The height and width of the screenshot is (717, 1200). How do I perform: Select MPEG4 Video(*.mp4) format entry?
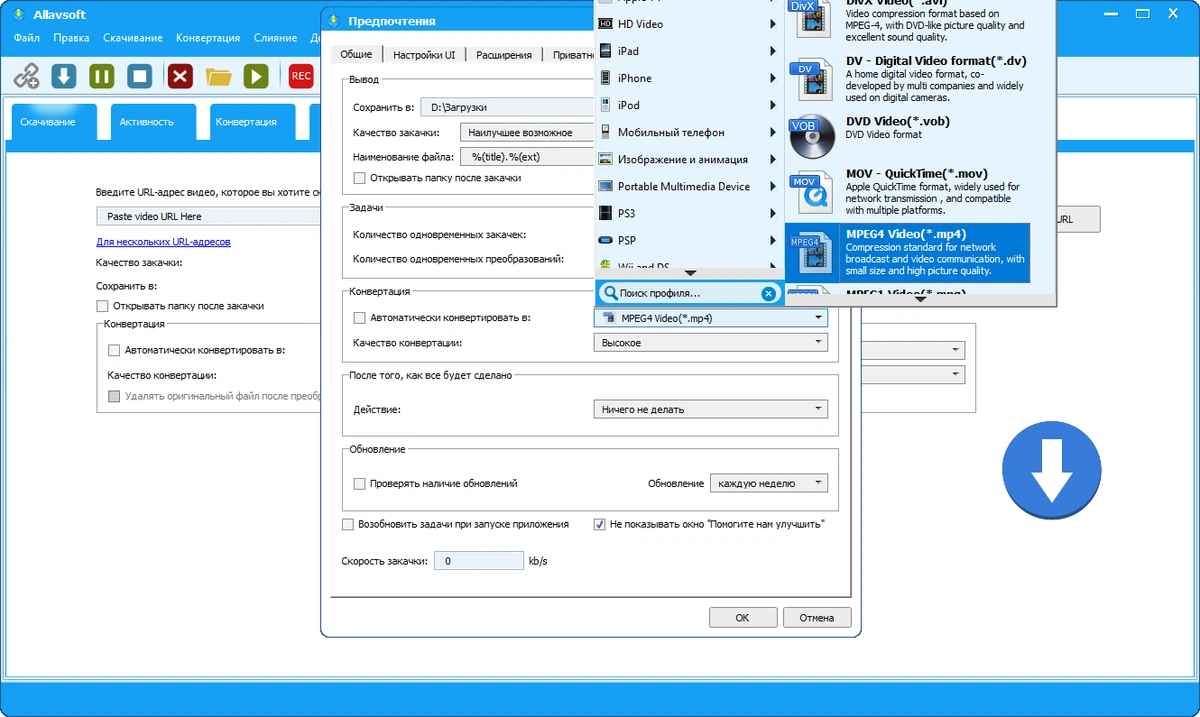pos(908,253)
